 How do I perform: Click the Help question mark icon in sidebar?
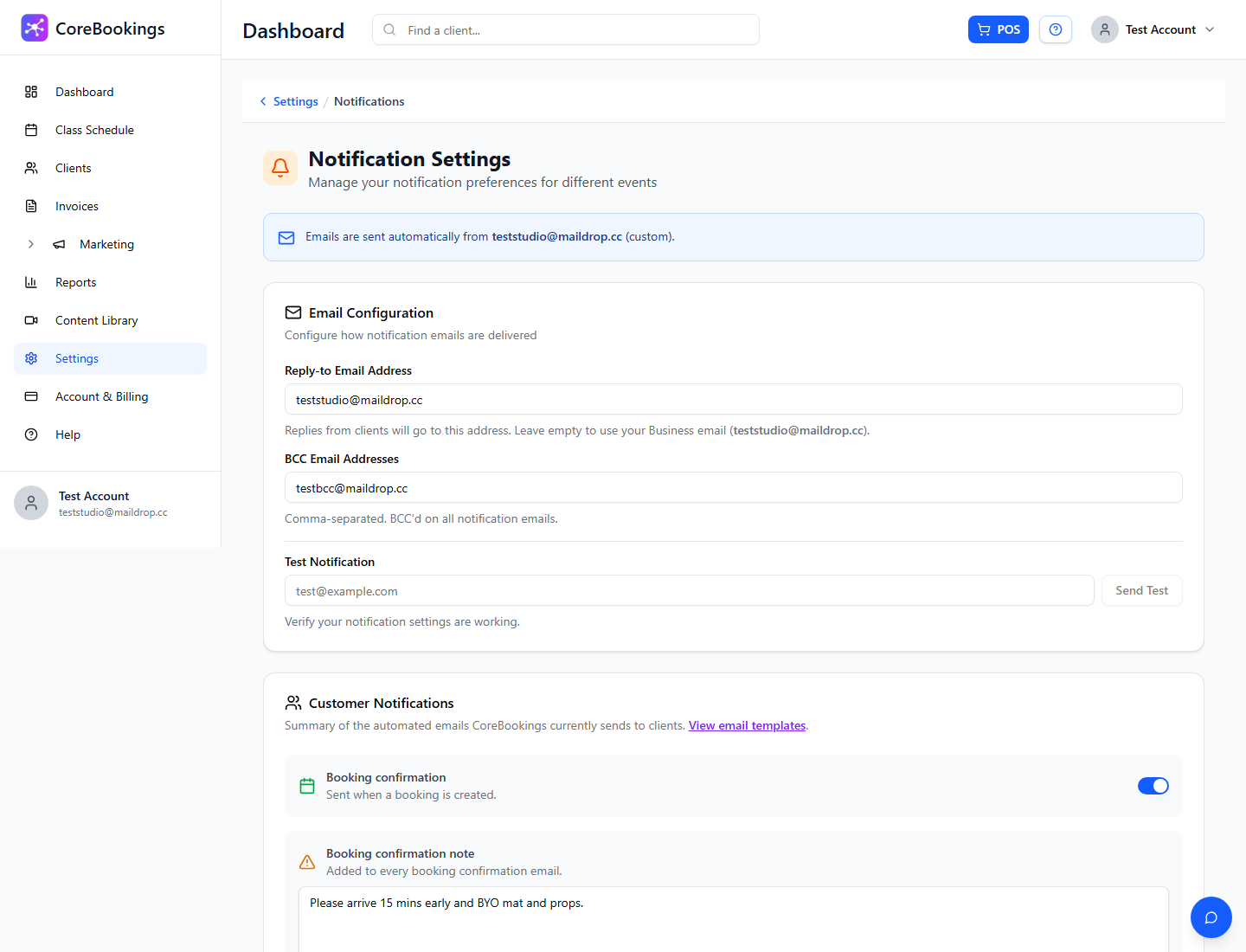click(x=31, y=434)
